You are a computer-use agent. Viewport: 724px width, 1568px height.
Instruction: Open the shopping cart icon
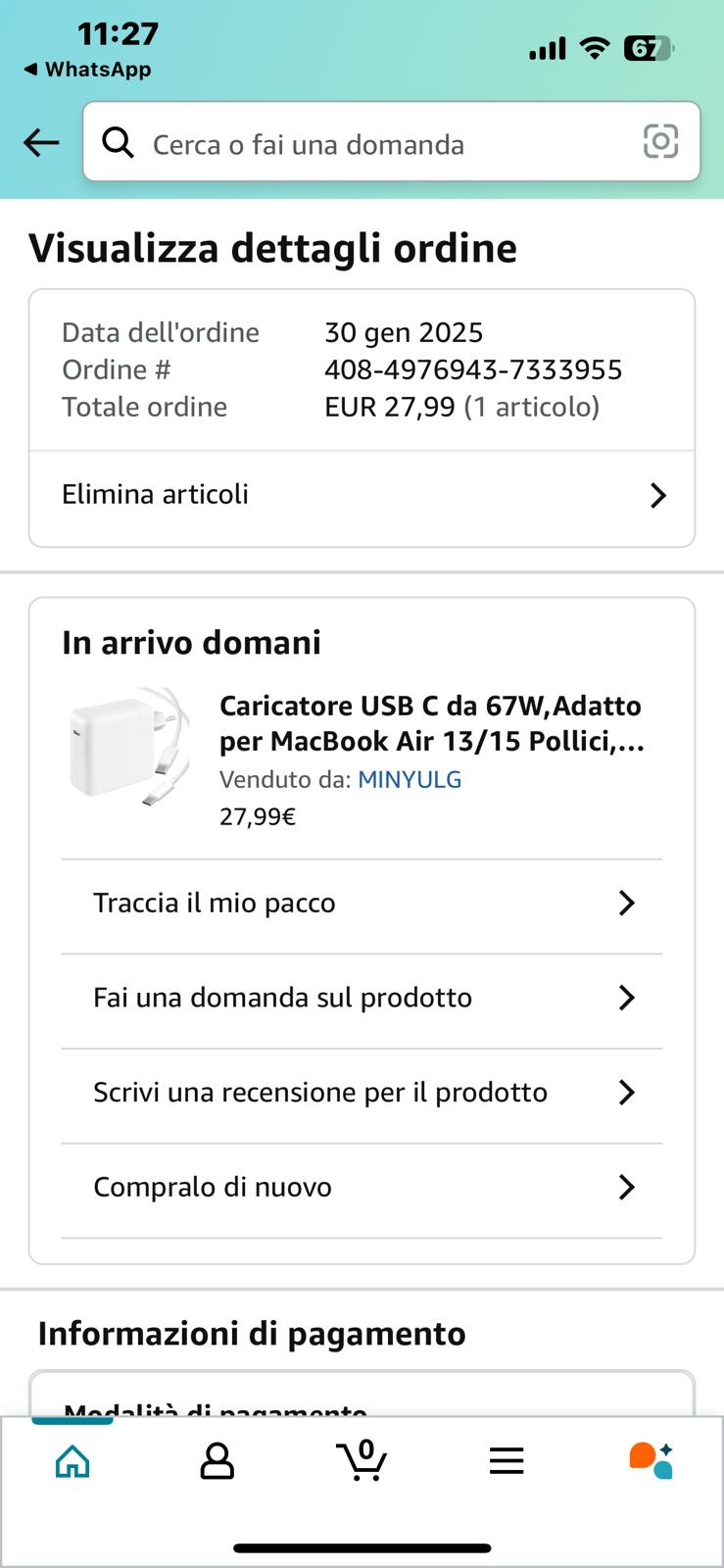362,1460
